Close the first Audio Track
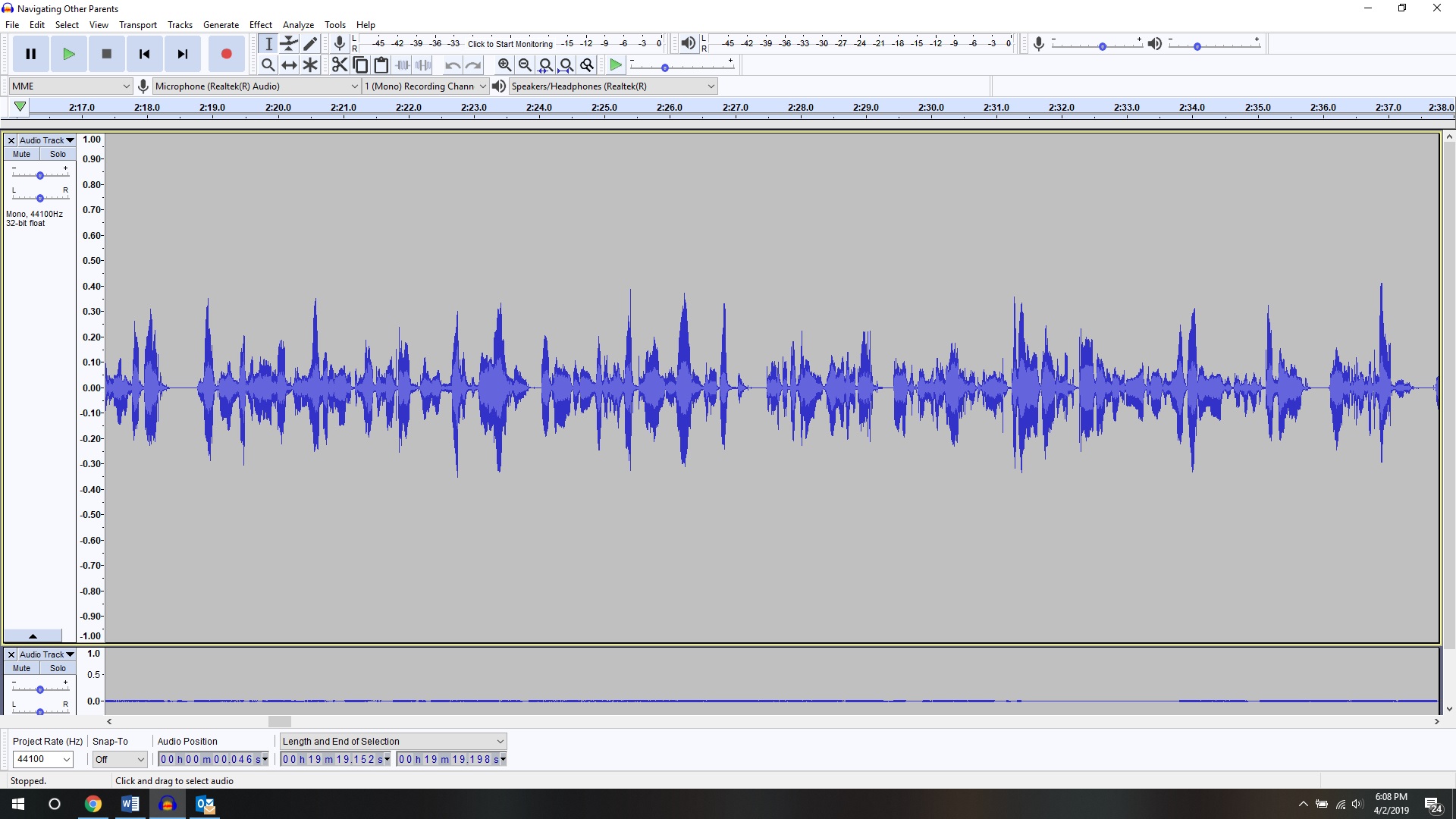The height and width of the screenshot is (819, 1456). coord(11,140)
